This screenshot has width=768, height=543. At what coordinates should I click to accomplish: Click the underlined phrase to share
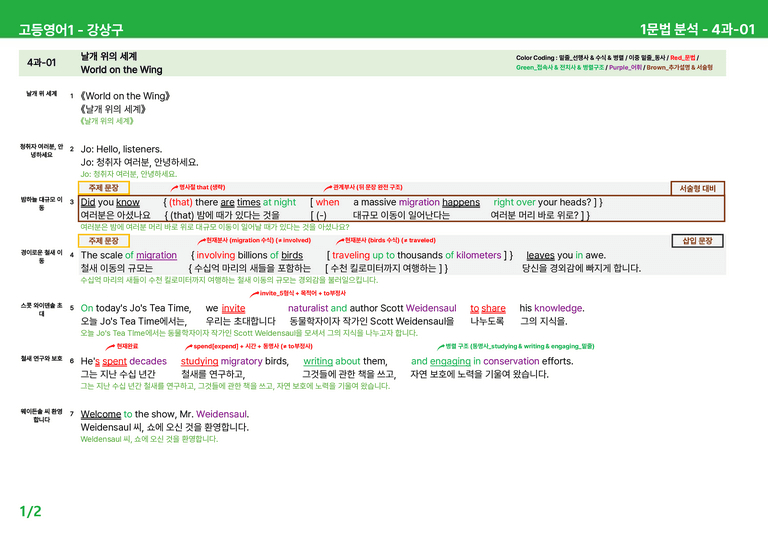click(x=488, y=308)
